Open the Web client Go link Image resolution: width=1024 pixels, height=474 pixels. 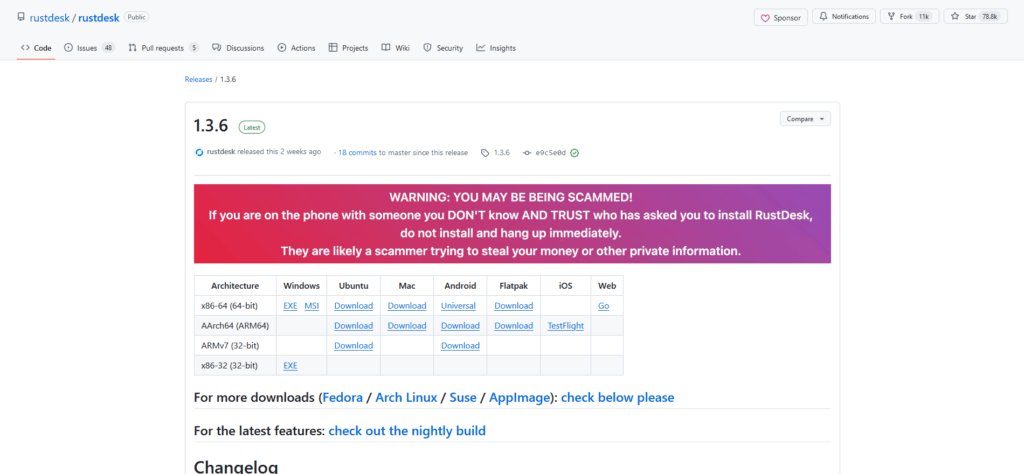(x=603, y=306)
